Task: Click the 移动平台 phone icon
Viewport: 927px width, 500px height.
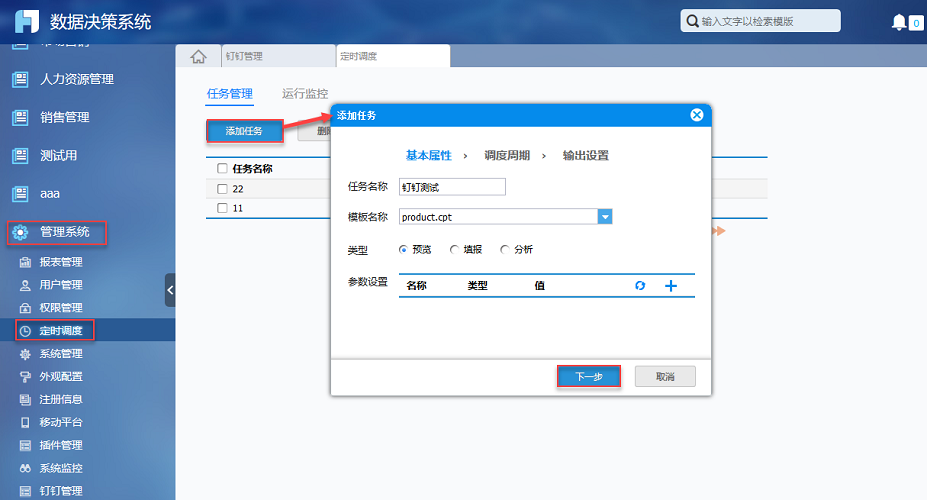Action: (x=25, y=423)
